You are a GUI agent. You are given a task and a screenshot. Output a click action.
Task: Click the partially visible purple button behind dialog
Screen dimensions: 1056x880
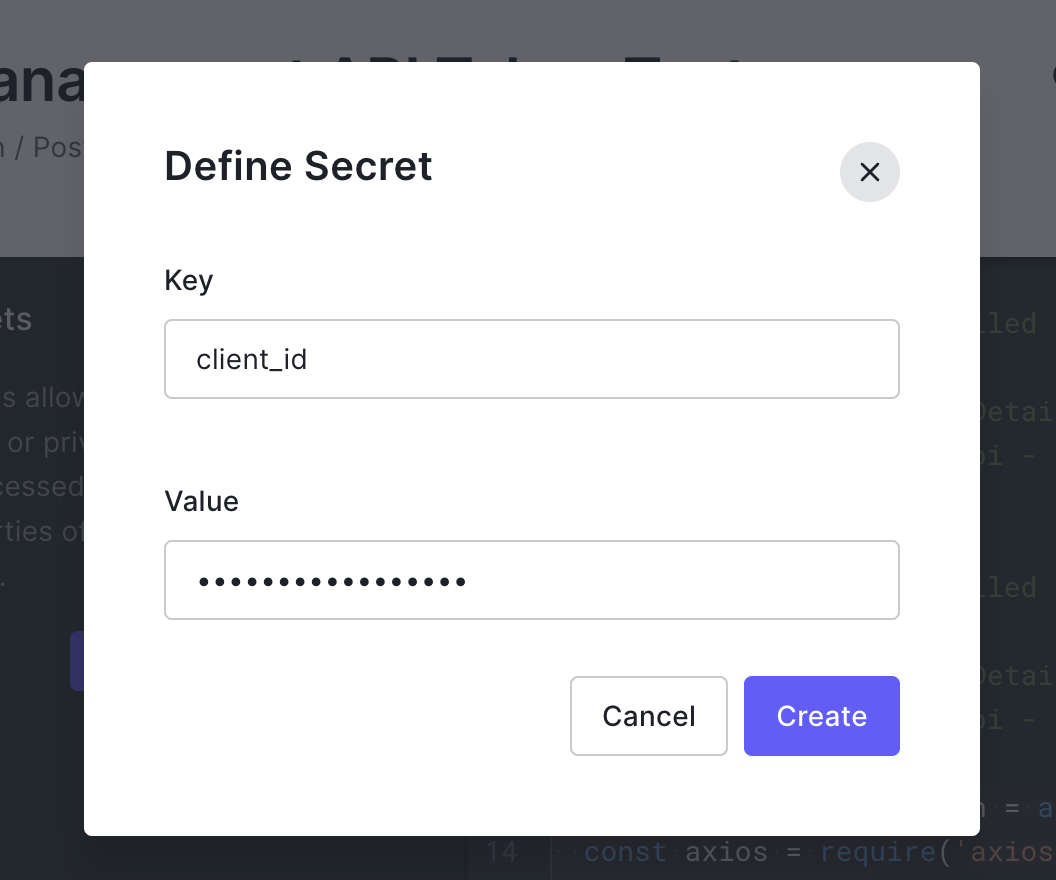tap(76, 661)
